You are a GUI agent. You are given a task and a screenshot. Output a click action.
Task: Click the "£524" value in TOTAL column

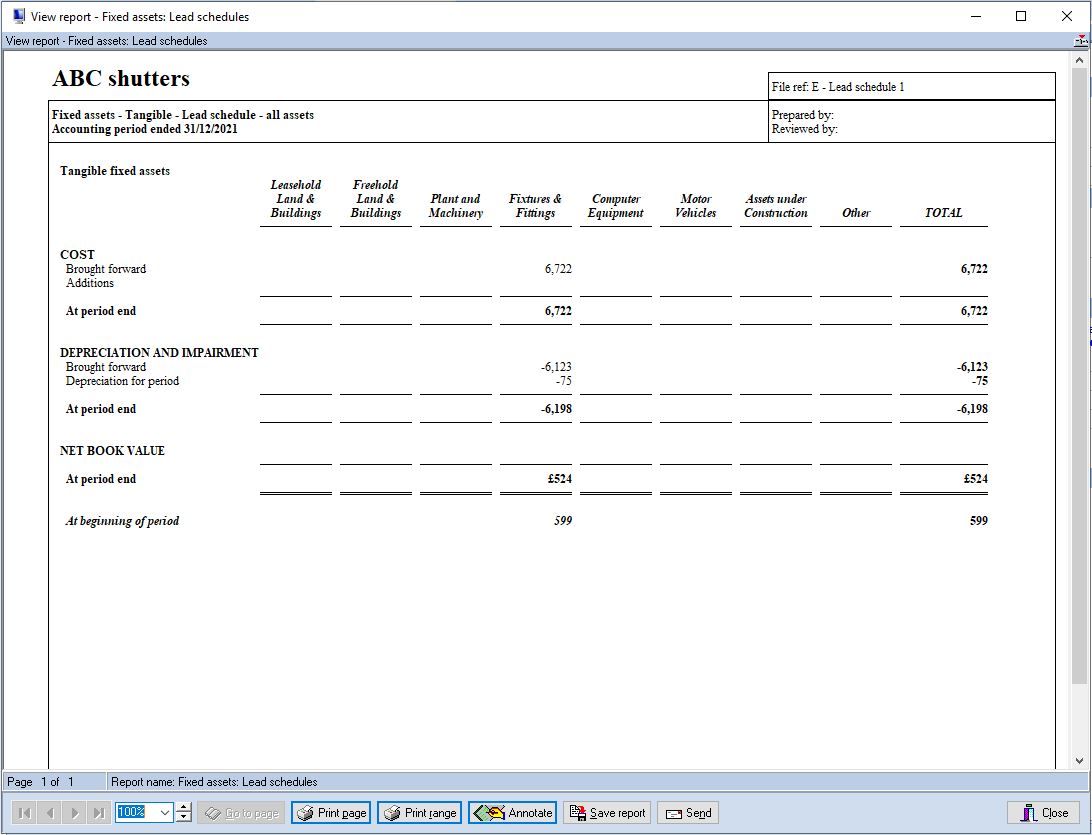click(x=976, y=479)
